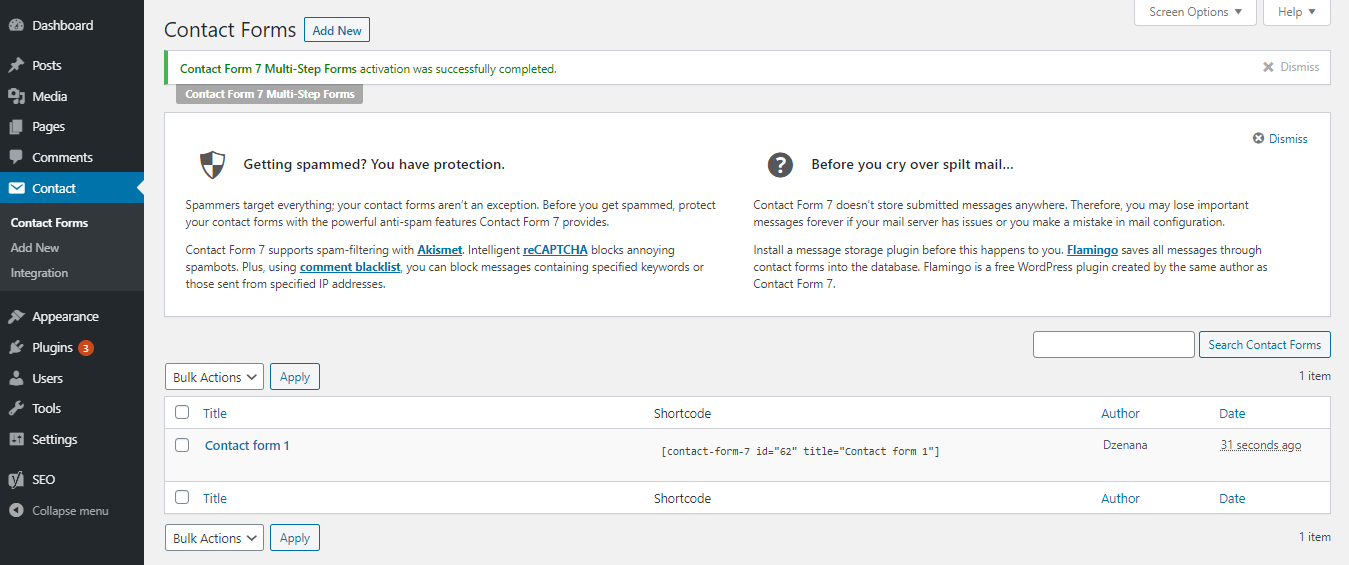Click the Tools wrench icon

click(16, 409)
